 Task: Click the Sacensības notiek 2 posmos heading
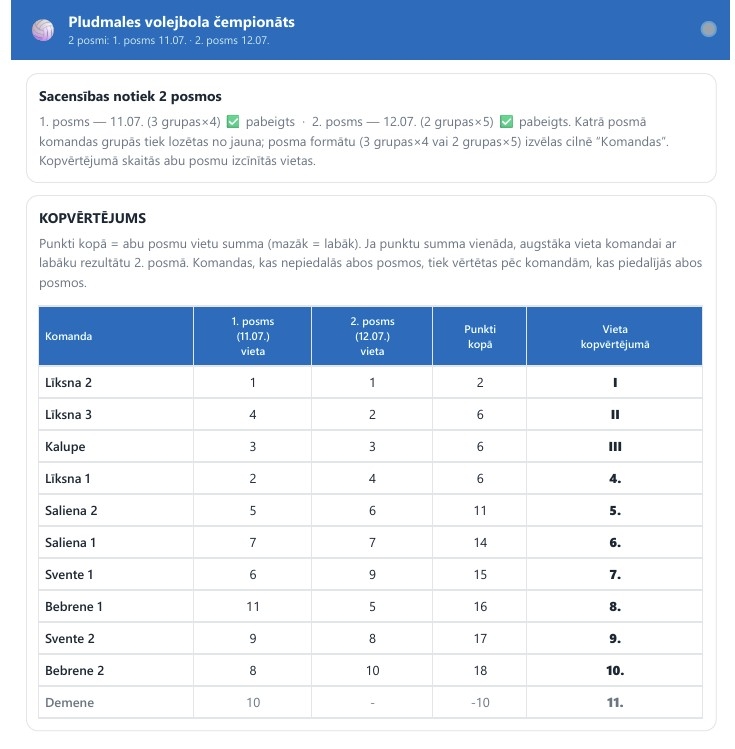pos(130,96)
